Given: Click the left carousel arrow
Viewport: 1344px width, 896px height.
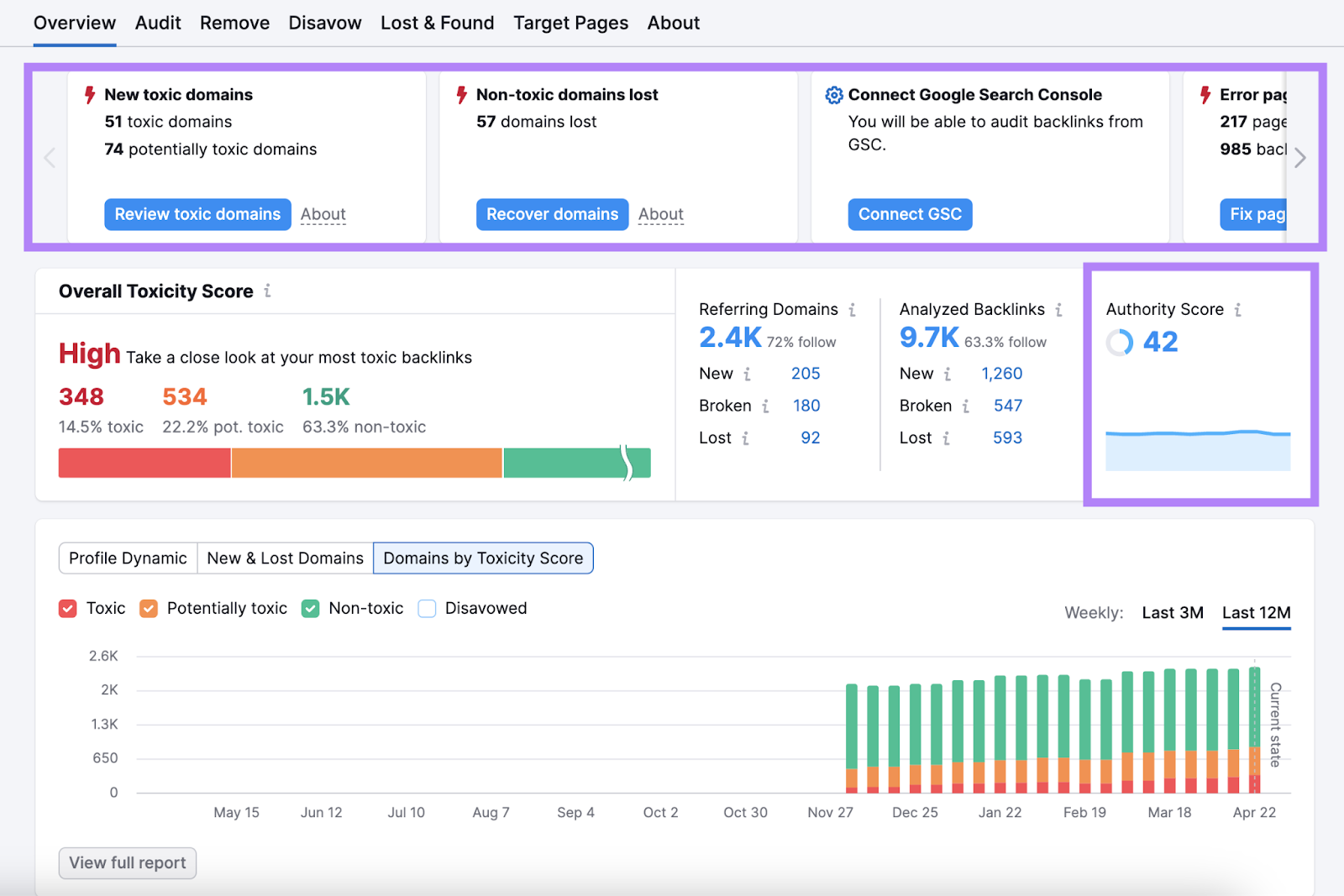Looking at the screenshot, I should [x=50, y=157].
